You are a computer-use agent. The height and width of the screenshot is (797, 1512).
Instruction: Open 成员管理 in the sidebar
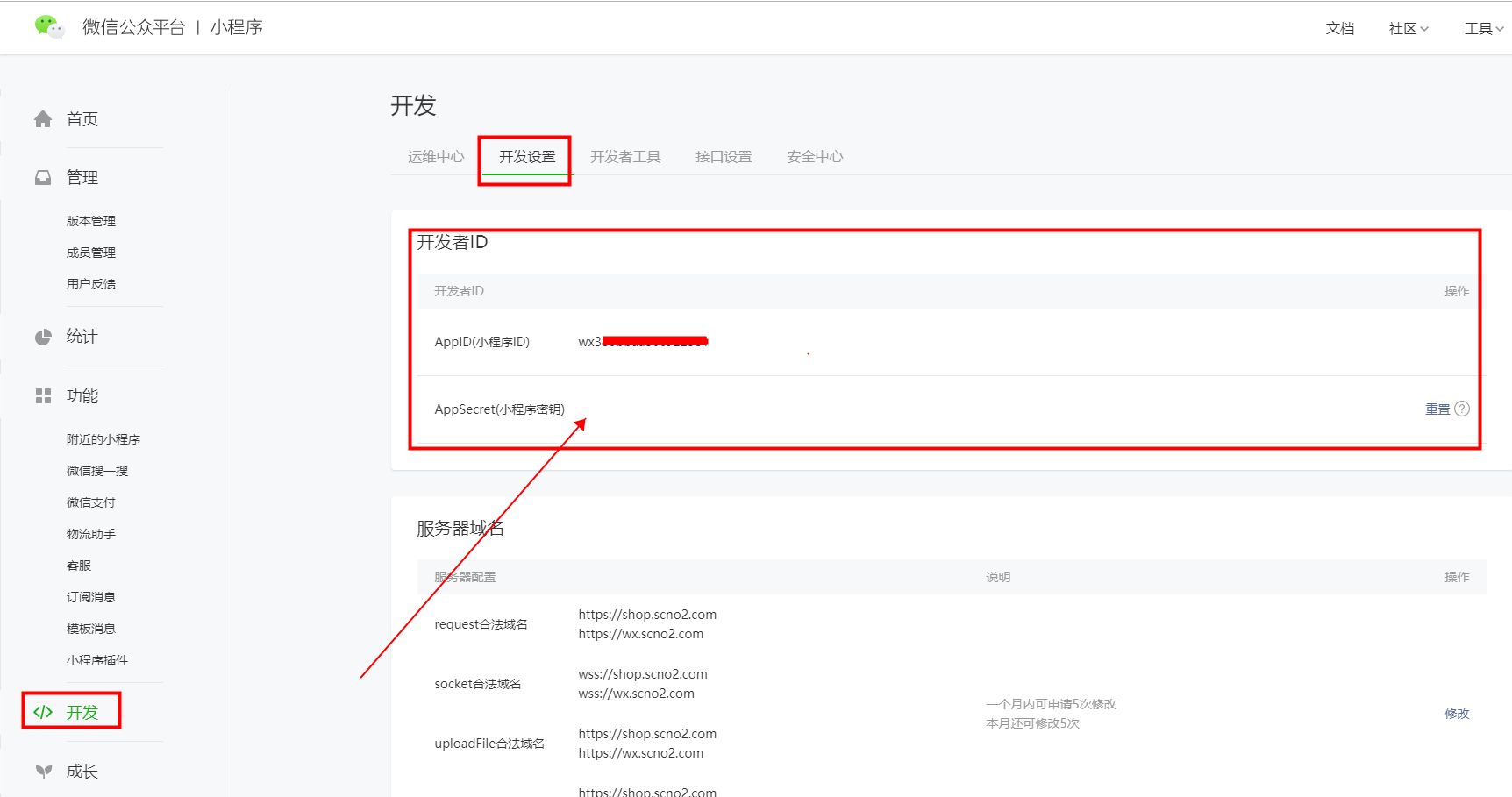(91, 253)
